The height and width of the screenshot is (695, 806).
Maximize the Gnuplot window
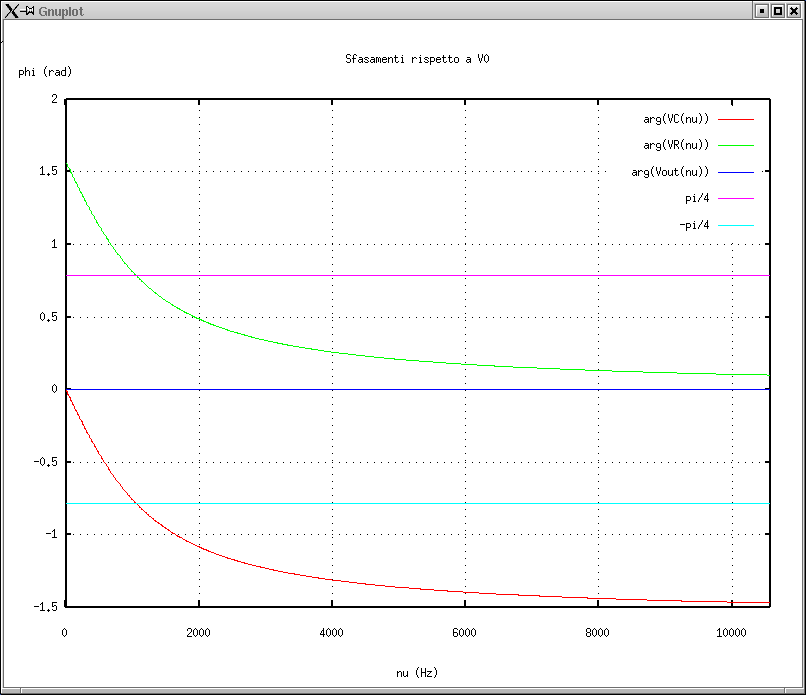(x=777, y=10)
